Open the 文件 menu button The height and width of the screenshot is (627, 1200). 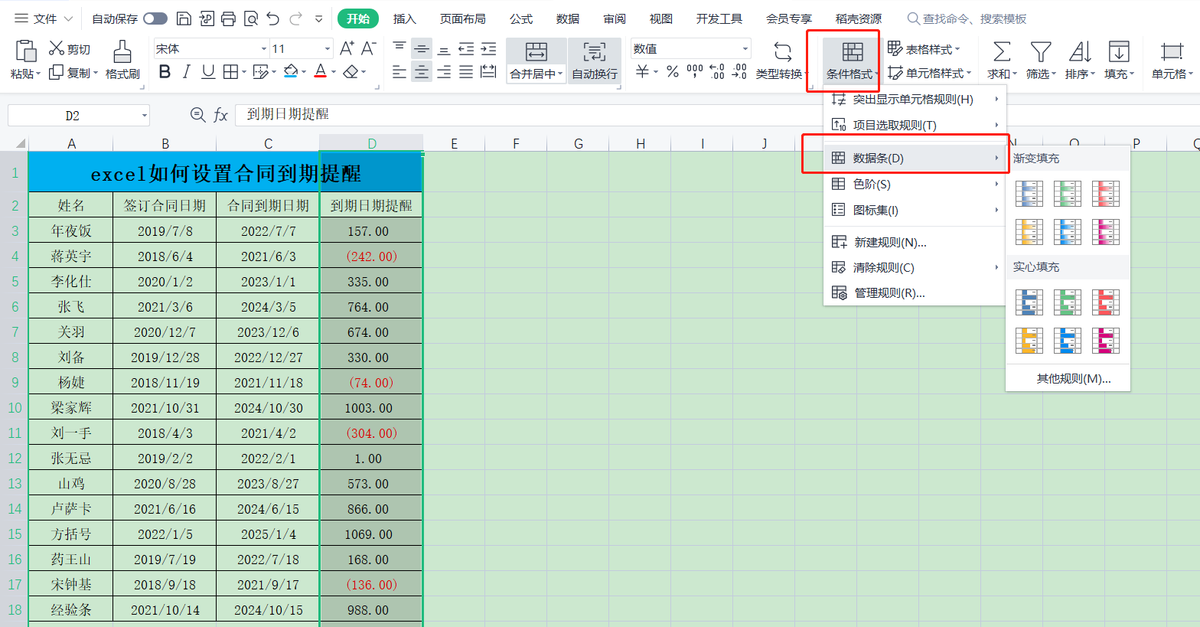[x=44, y=19]
